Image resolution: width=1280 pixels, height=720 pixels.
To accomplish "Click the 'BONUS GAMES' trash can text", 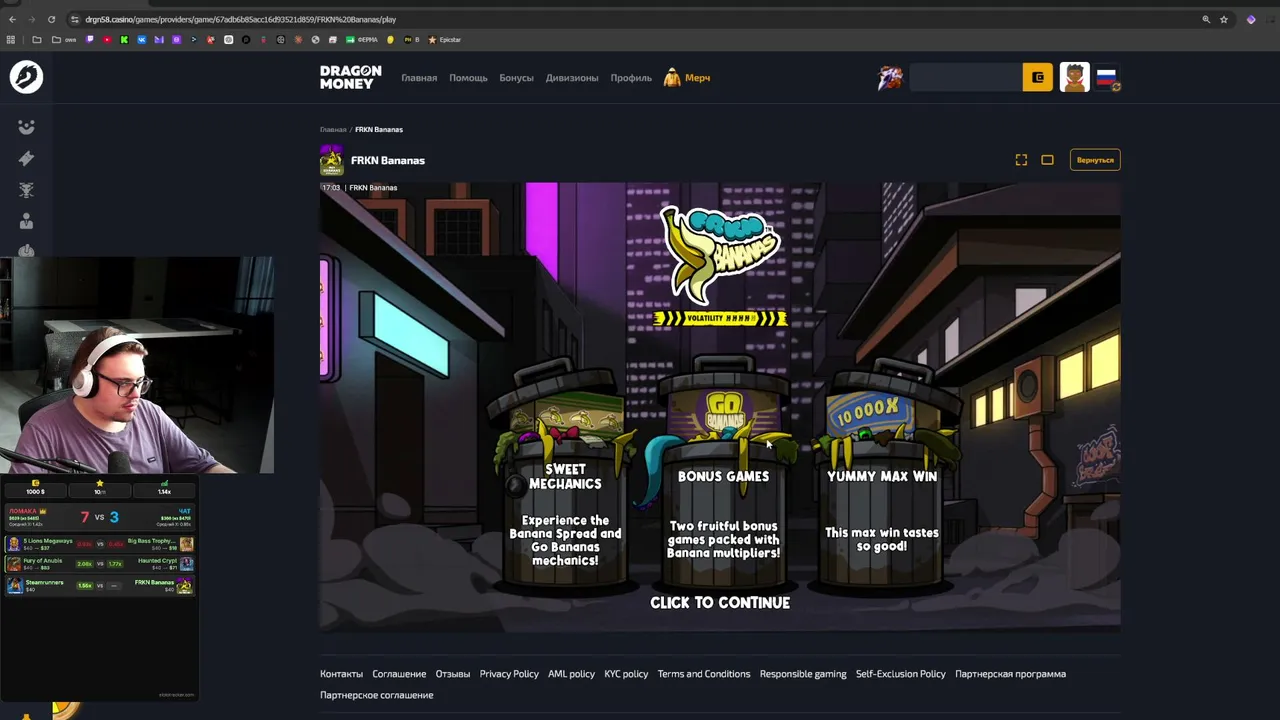I will pos(723,477).
